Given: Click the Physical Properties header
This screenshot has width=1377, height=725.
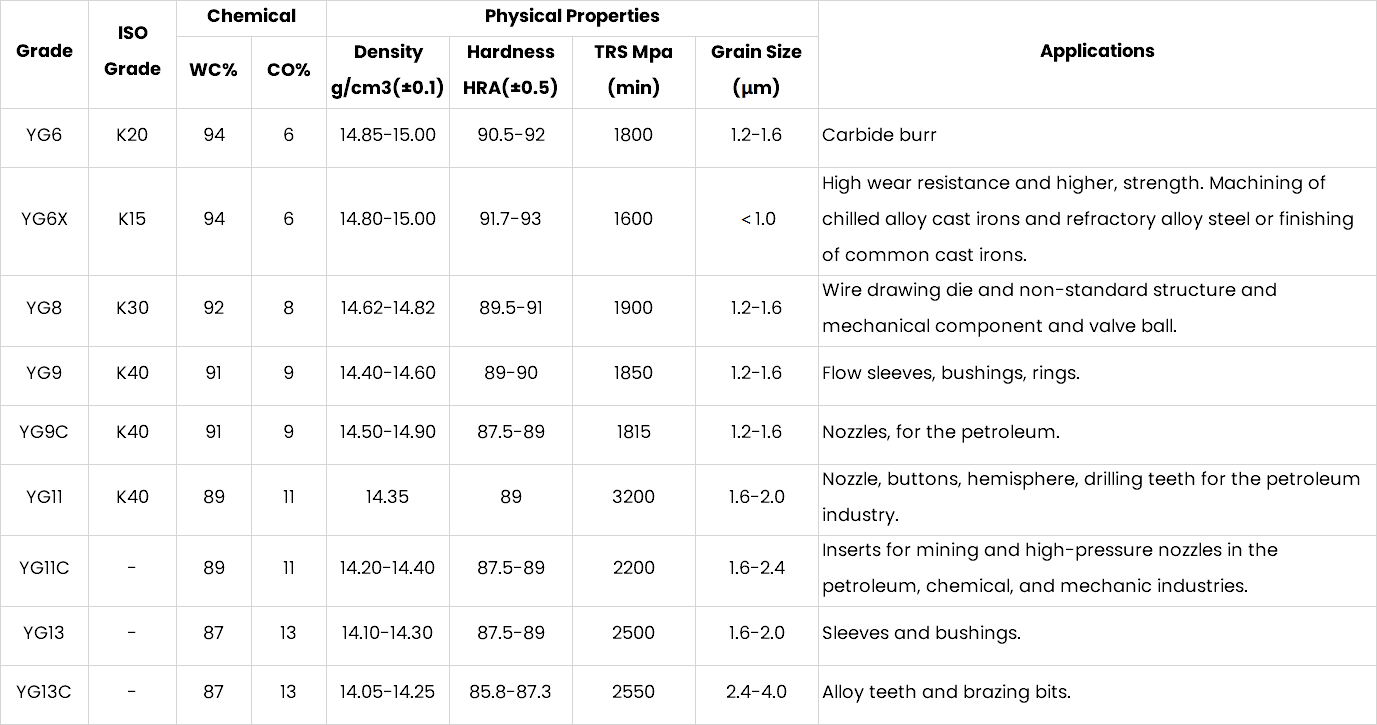Looking at the screenshot, I should 572,16.
